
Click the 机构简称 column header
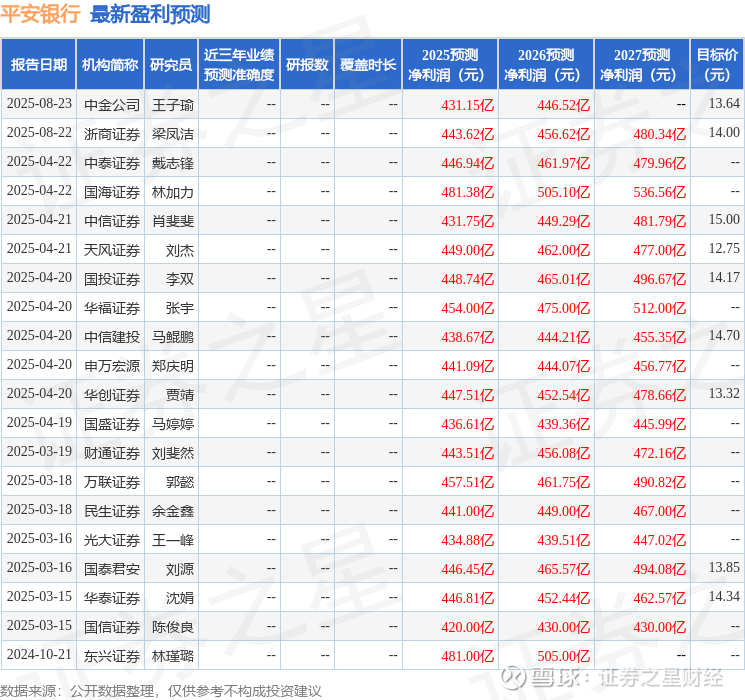(x=110, y=65)
